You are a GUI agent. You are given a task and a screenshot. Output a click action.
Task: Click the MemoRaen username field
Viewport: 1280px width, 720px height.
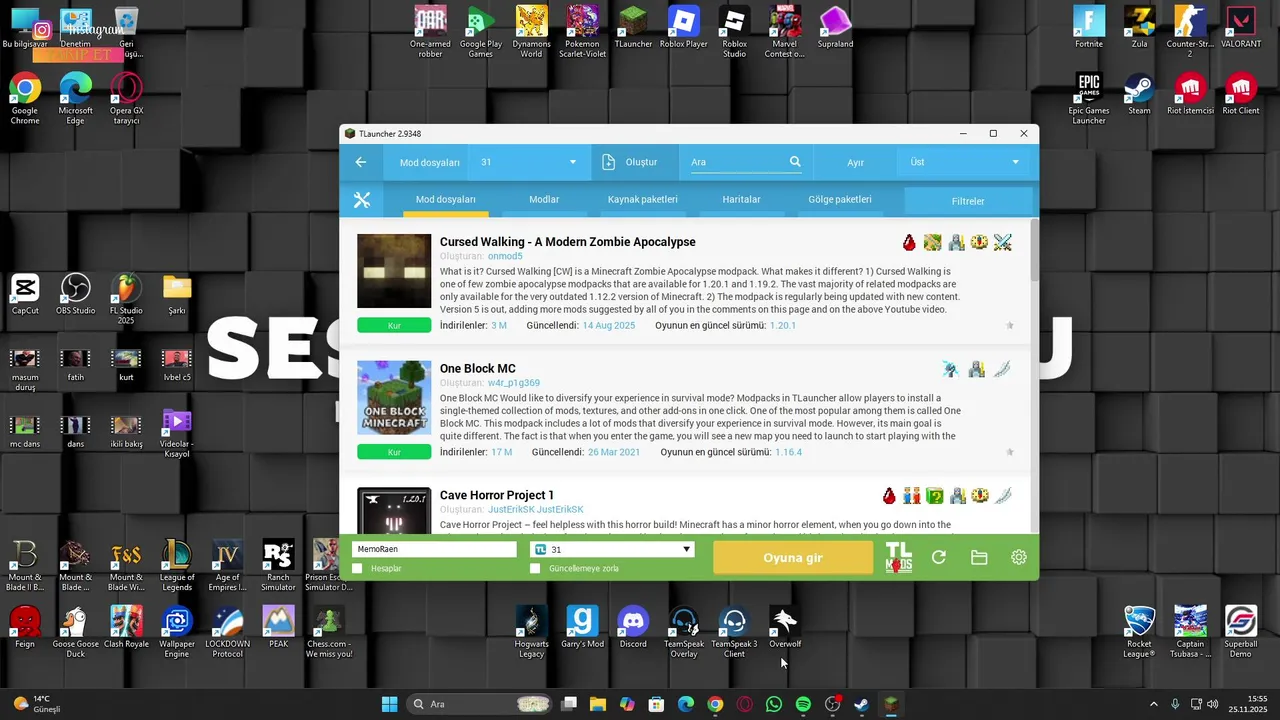point(434,549)
